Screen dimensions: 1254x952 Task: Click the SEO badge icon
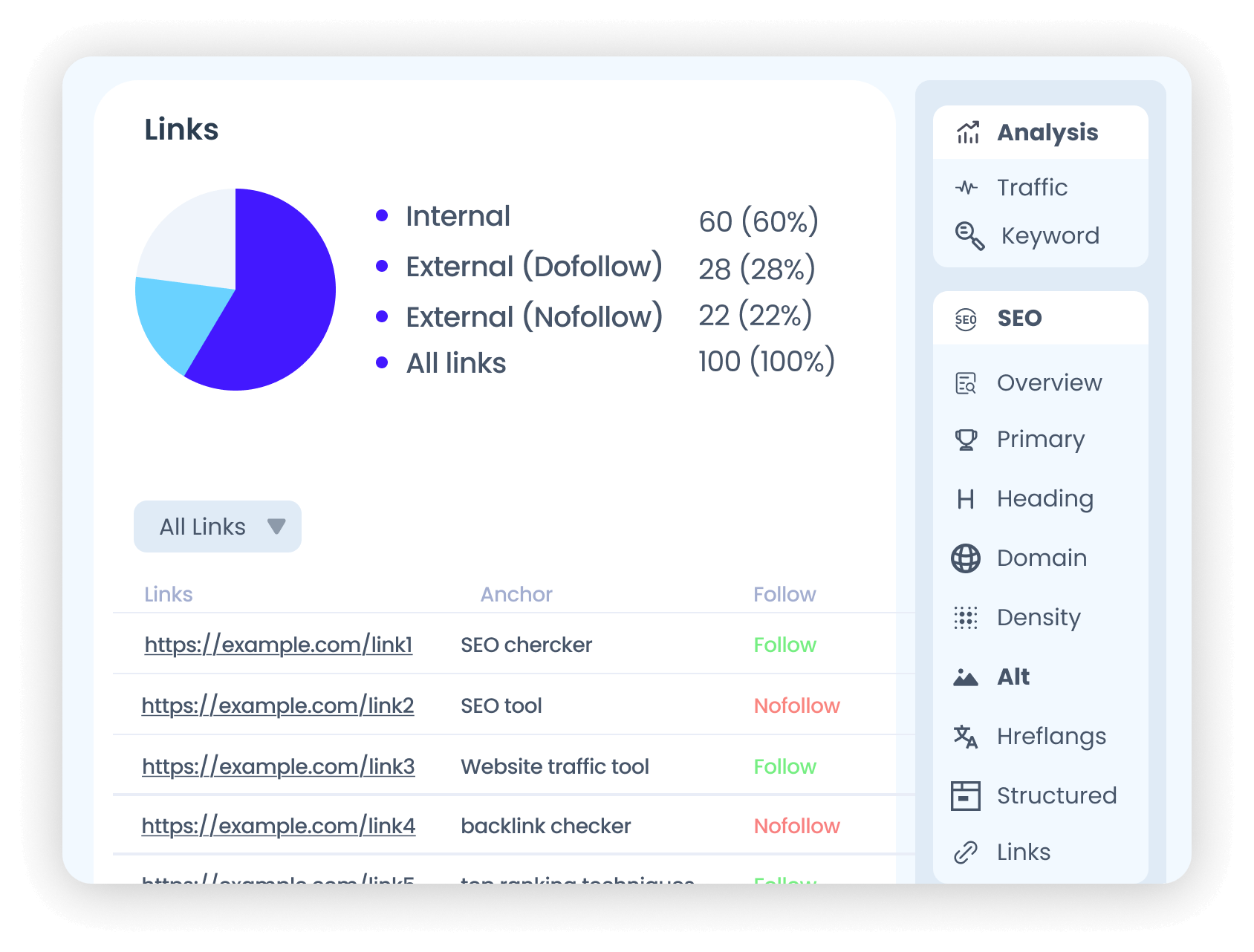[x=966, y=319]
